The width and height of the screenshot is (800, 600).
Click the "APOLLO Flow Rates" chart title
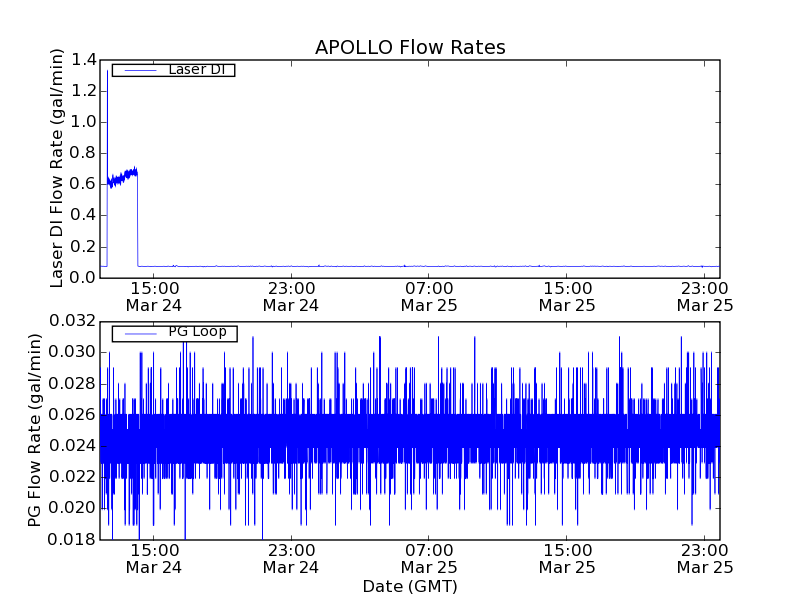point(410,47)
